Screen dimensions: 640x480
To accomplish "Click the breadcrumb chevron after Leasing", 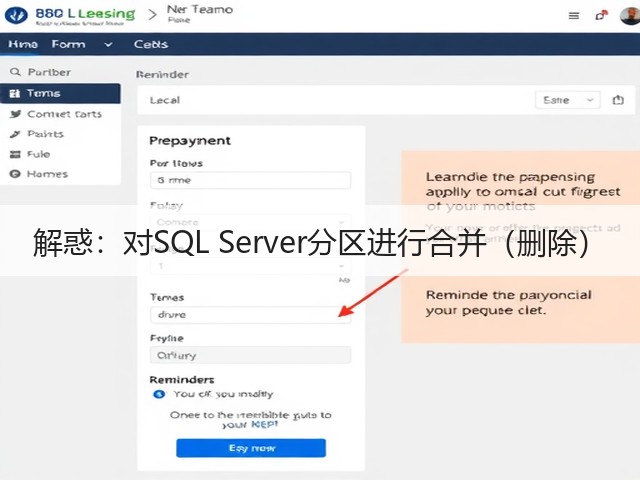I will coord(152,15).
